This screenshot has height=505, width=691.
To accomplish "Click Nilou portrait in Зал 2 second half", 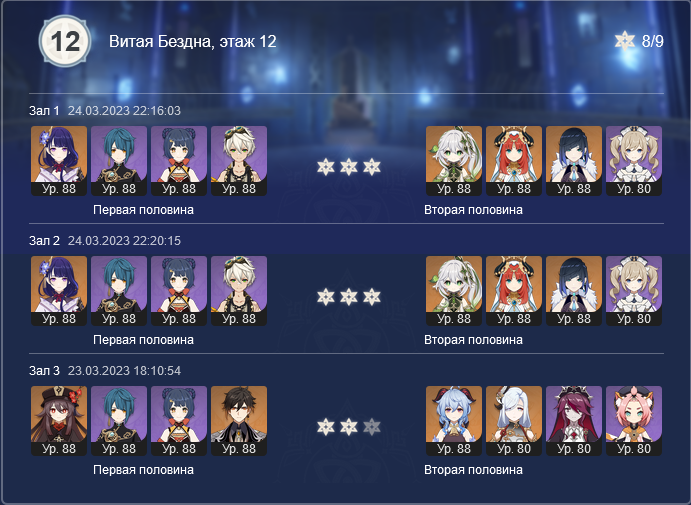I will tap(514, 291).
